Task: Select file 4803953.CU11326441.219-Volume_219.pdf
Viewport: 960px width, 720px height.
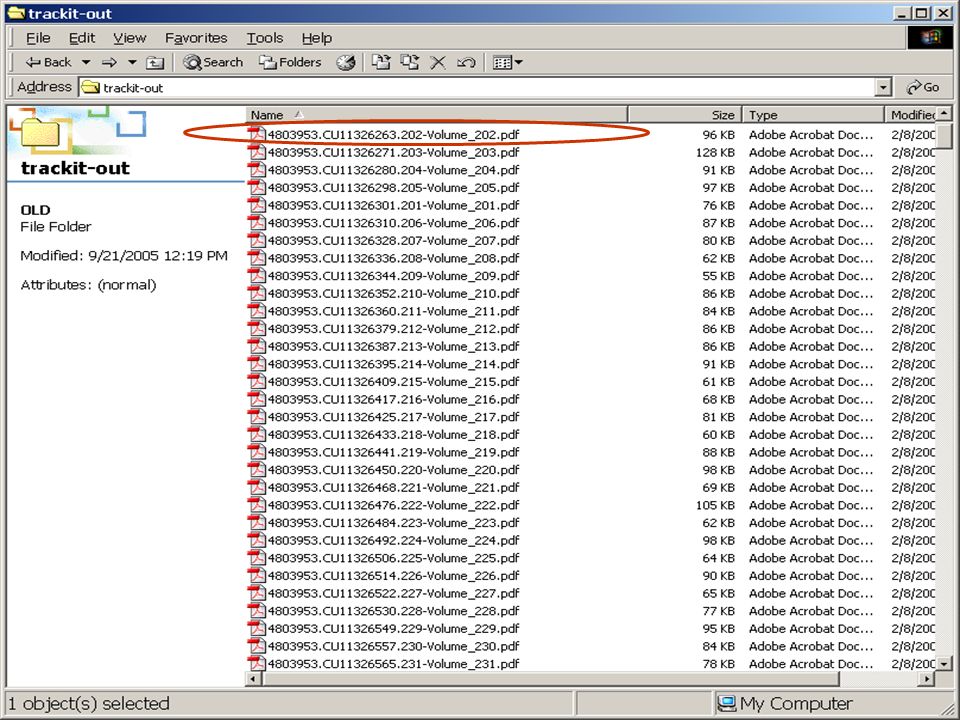Action: (393, 452)
